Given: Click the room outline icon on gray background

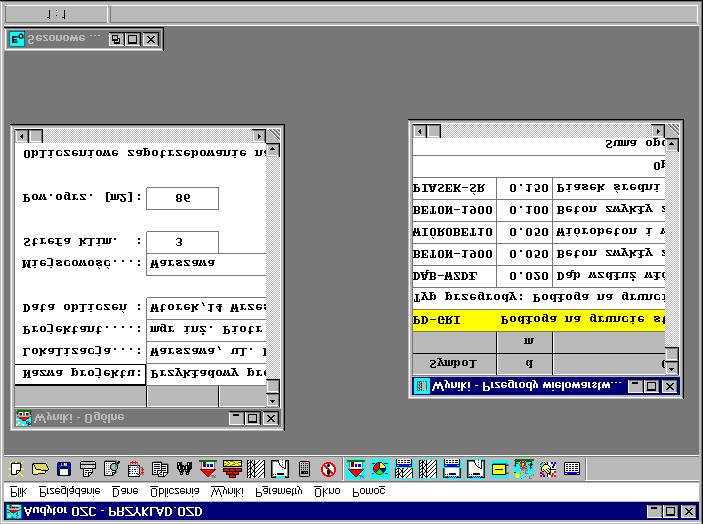Looking at the screenshot, I should (x=280, y=469).
